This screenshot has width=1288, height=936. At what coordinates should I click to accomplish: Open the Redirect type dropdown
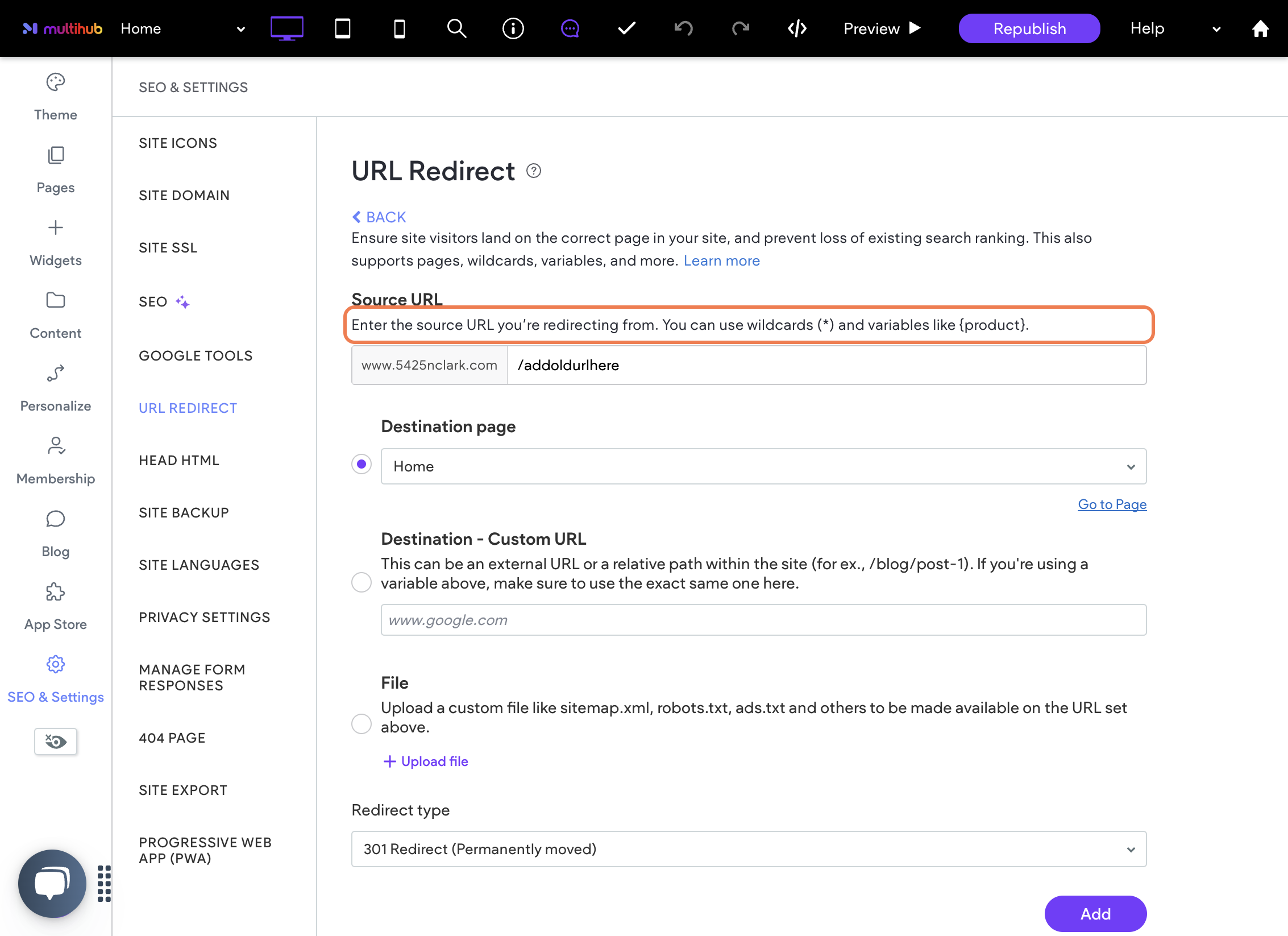[749, 849]
